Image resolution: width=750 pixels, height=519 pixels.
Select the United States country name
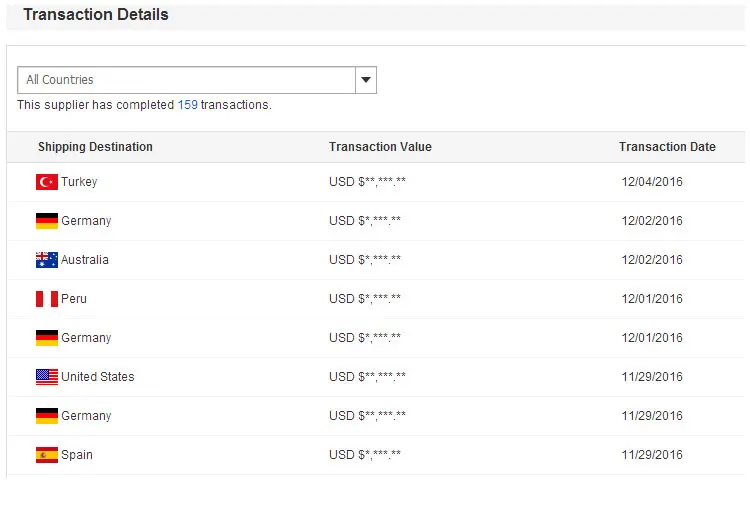point(97,377)
